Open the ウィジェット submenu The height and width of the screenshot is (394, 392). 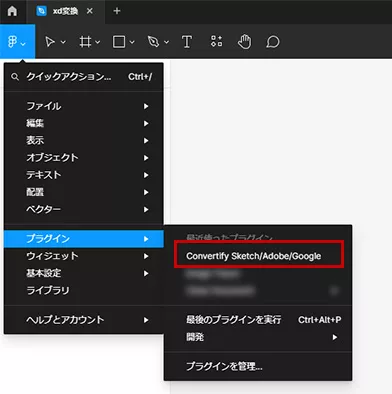[x=84, y=256]
